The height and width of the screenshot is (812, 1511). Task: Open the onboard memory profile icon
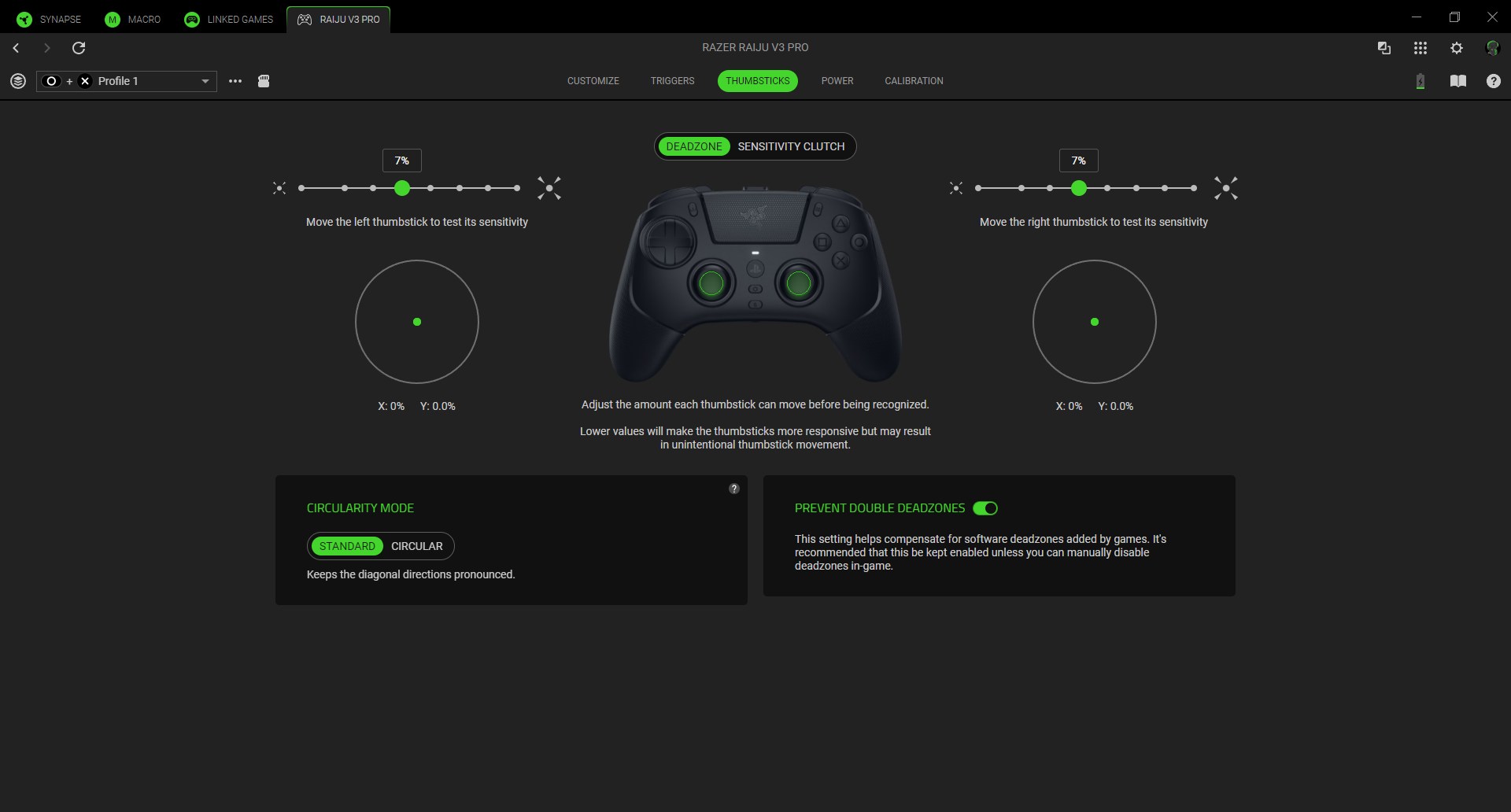click(264, 81)
